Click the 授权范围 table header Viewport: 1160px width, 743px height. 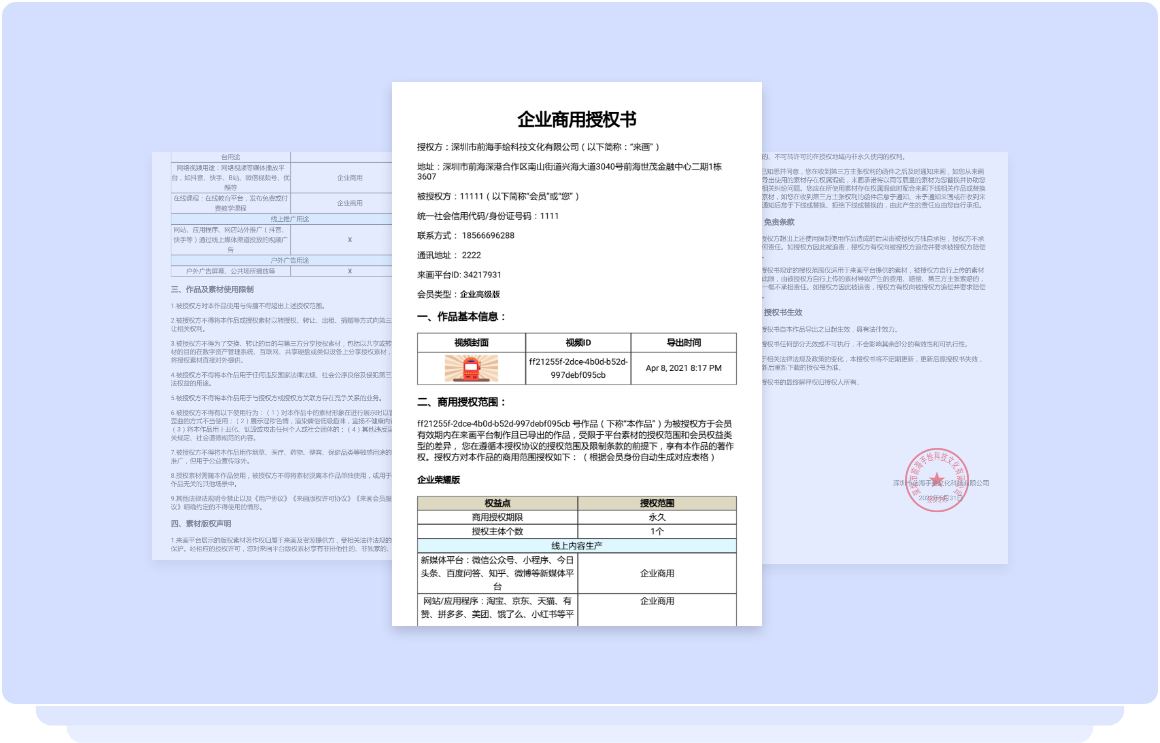[x=657, y=503]
